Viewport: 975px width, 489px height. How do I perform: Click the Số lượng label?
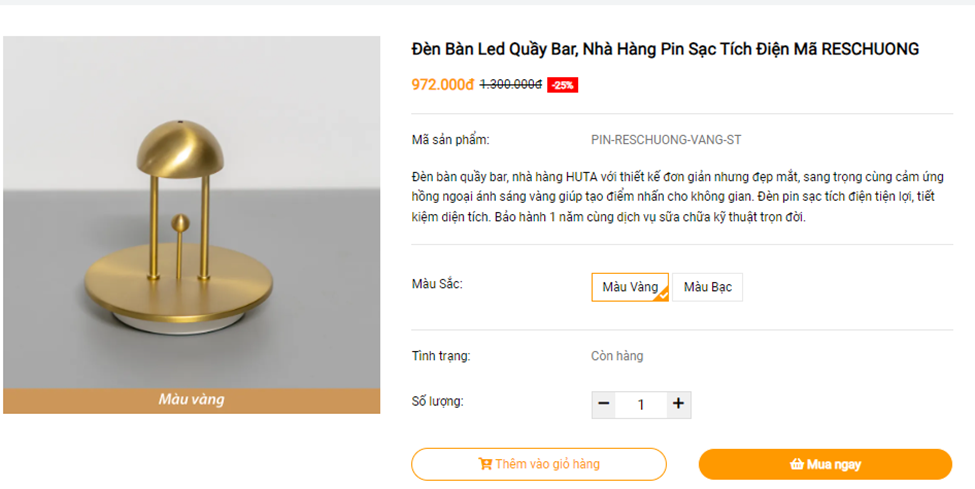point(437,402)
